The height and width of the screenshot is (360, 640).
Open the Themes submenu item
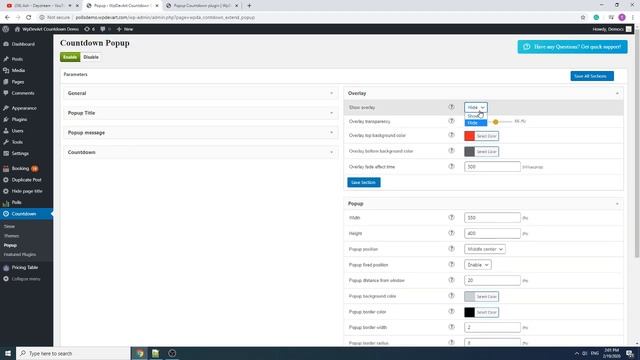point(11,236)
